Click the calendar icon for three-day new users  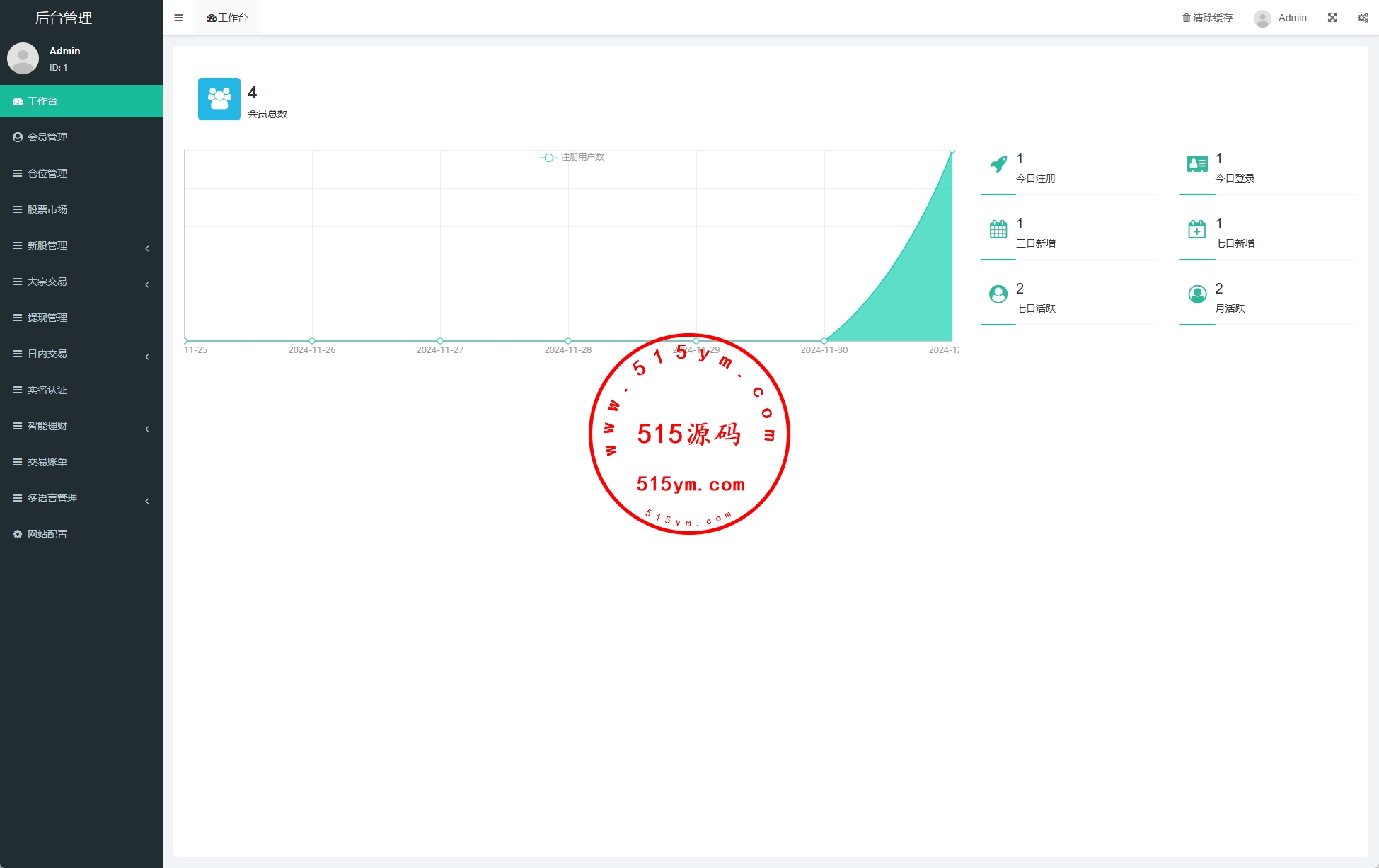click(x=998, y=229)
